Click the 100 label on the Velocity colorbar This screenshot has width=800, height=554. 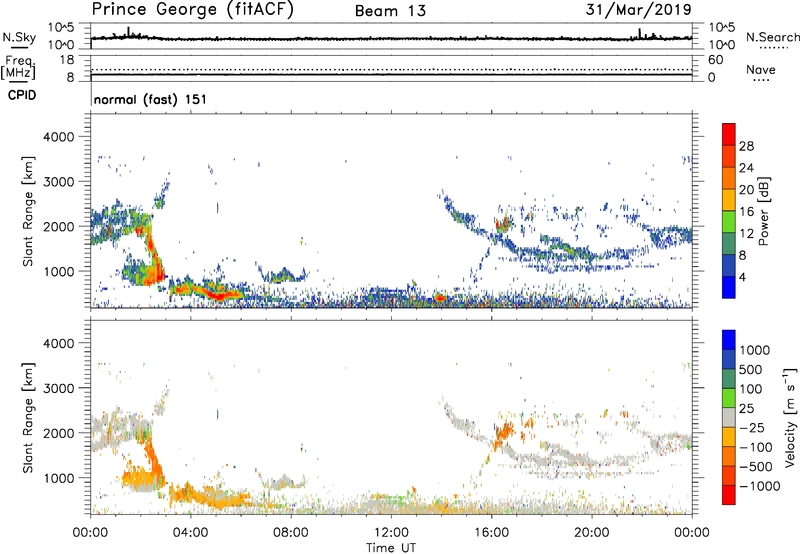pos(751,389)
